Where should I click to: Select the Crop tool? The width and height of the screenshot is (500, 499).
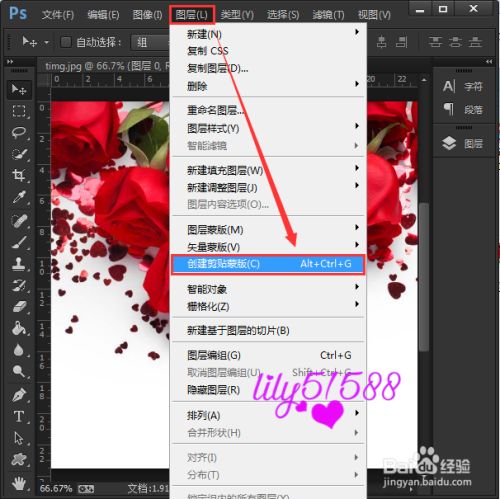tap(19, 175)
